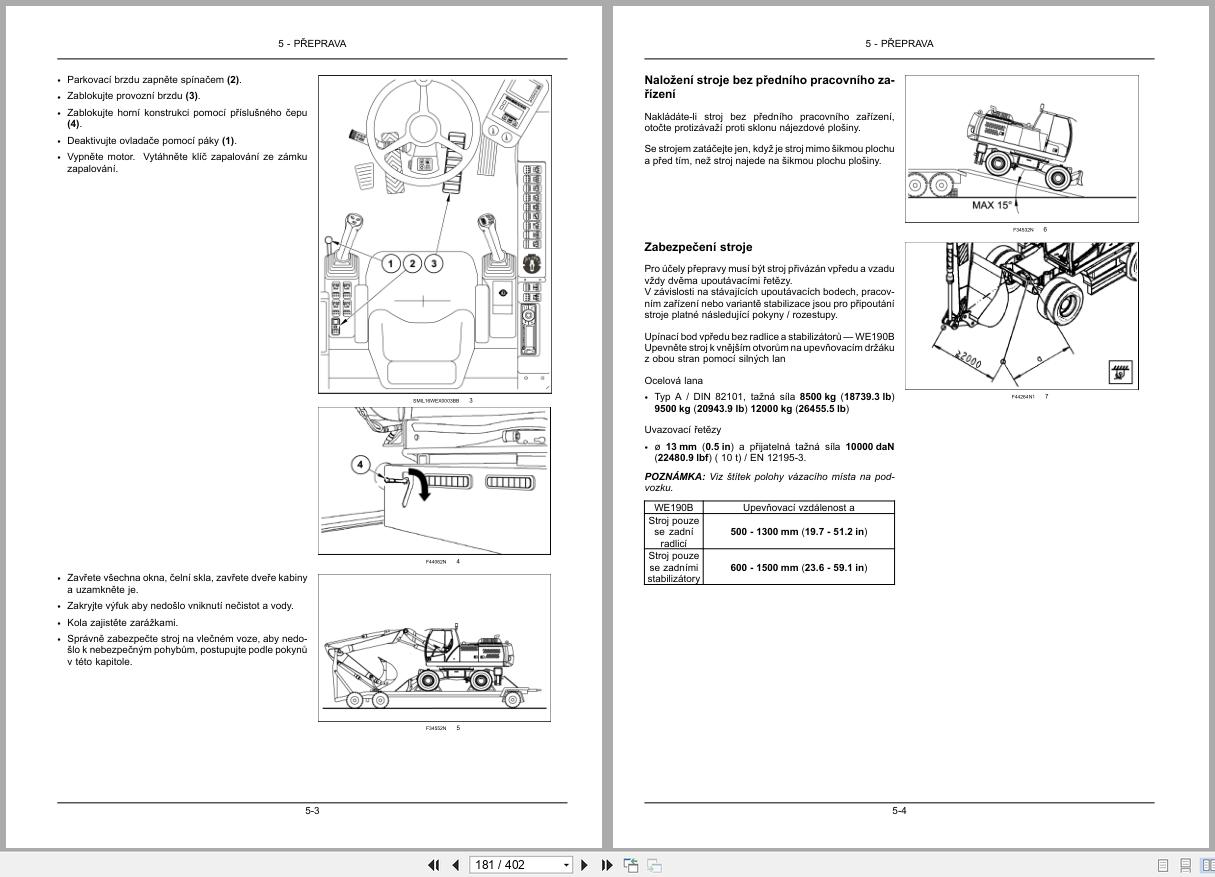This screenshot has height=877, width=1215.
Task: Click bullet 'Deaktivujte ovladače pomocí páky (1)'
Action: [152, 141]
